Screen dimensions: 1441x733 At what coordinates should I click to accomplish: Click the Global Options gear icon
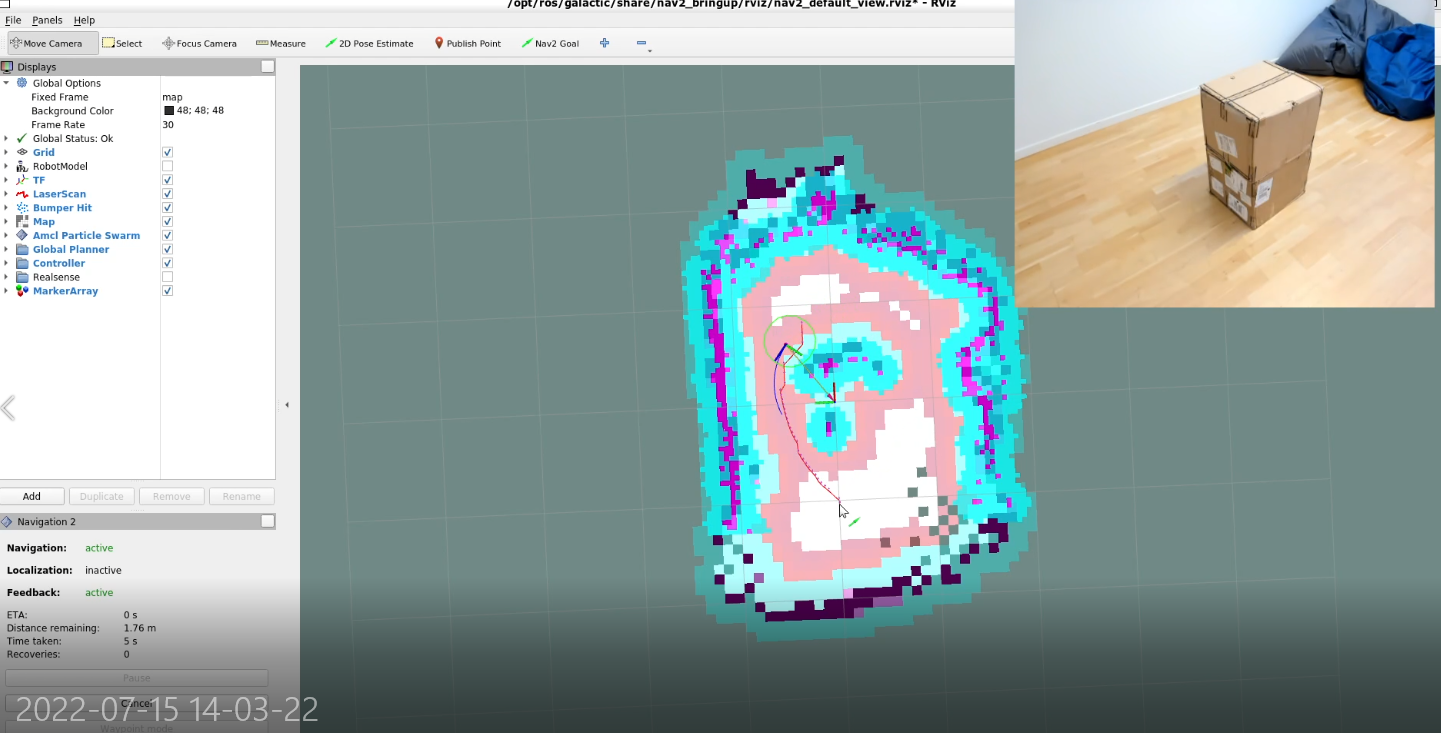click(x=22, y=83)
